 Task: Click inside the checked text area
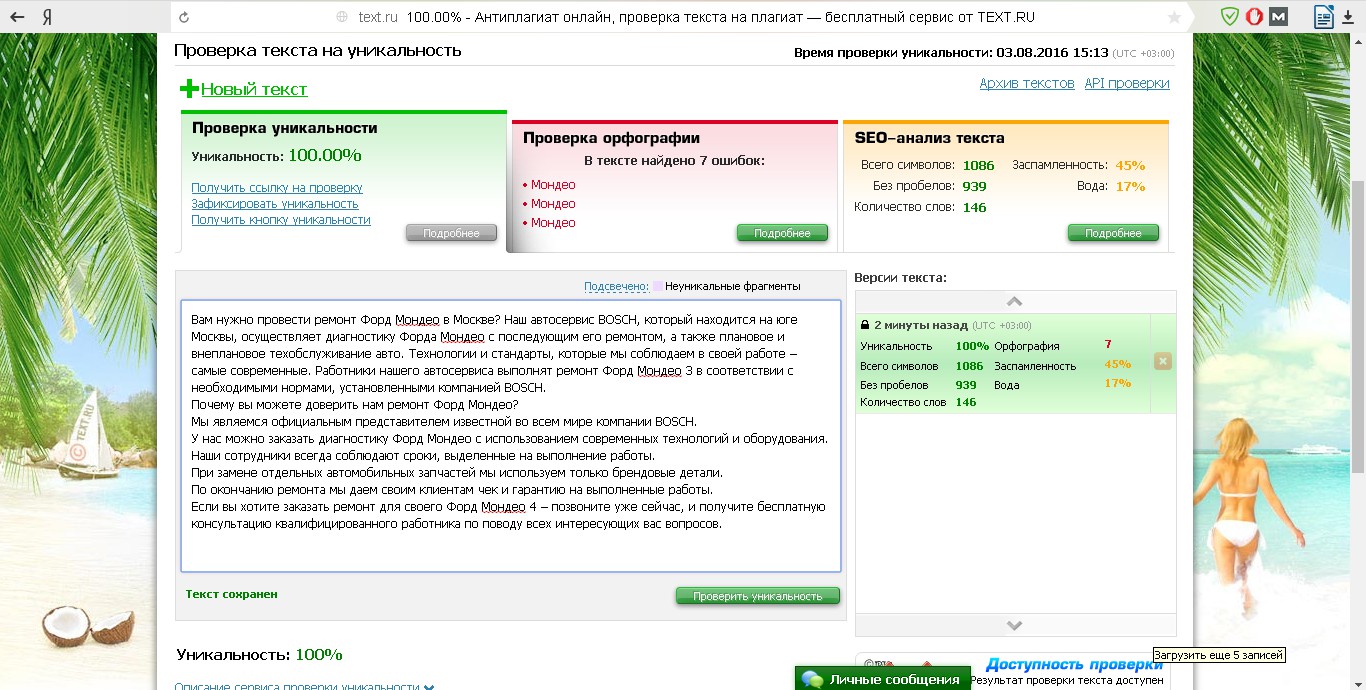pos(511,436)
